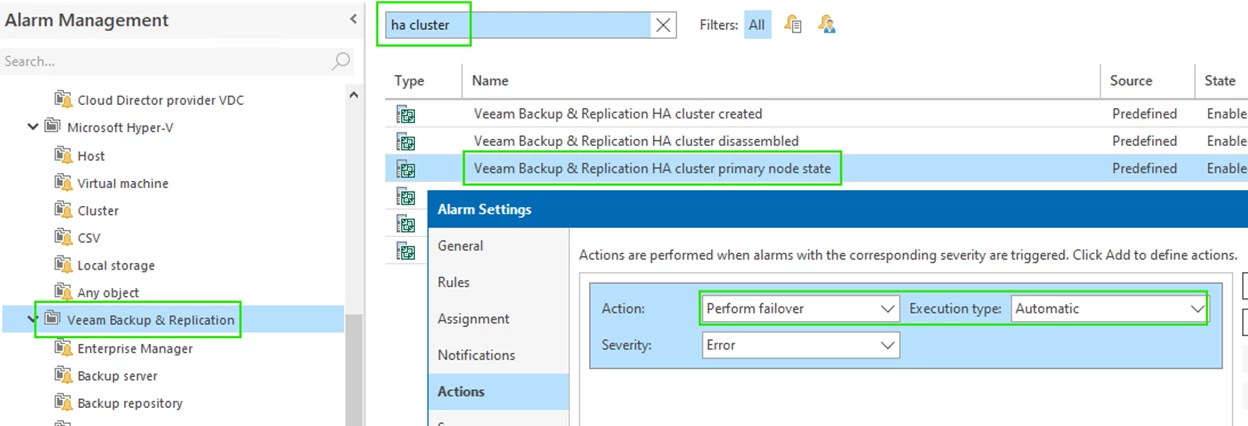Sort alarms by the Name column header
The width and height of the screenshot is (1248, 426).
click(490, 81)
